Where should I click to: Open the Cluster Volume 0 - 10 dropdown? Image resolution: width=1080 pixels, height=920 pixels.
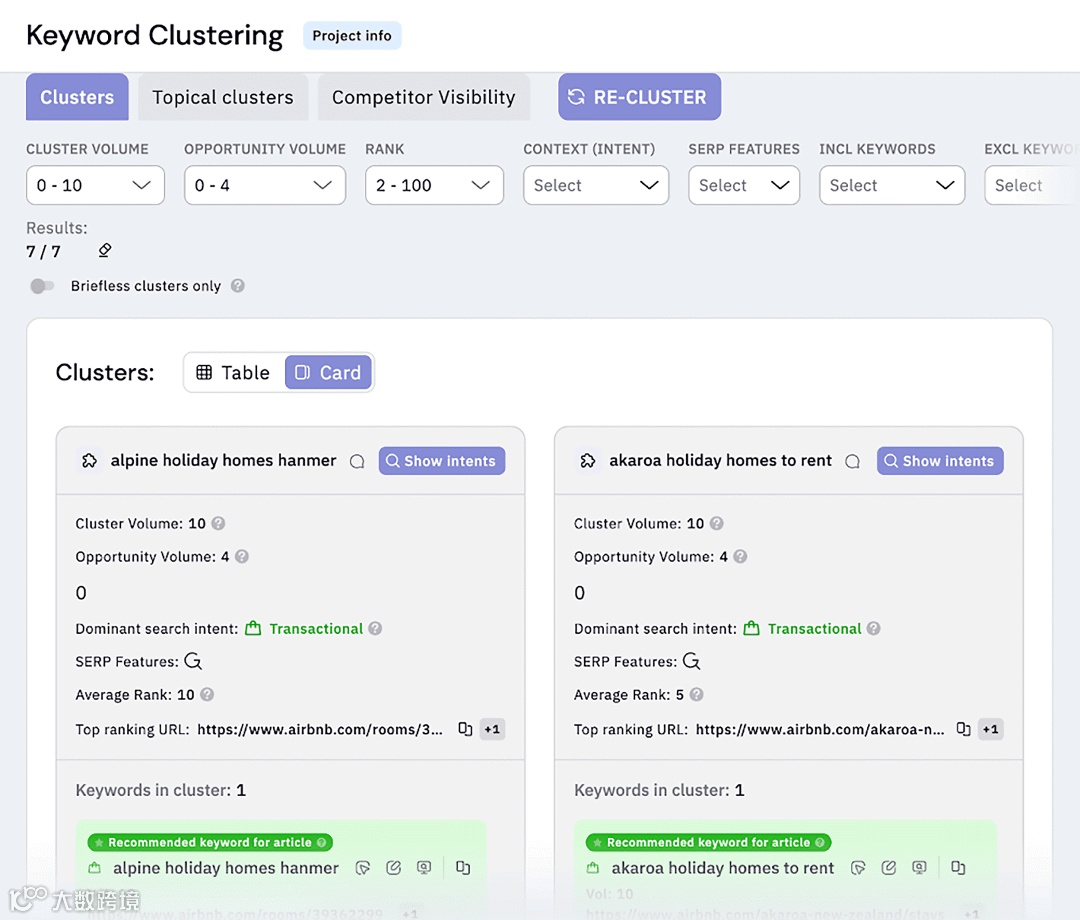pyautogui.click(x=95, y=185)
